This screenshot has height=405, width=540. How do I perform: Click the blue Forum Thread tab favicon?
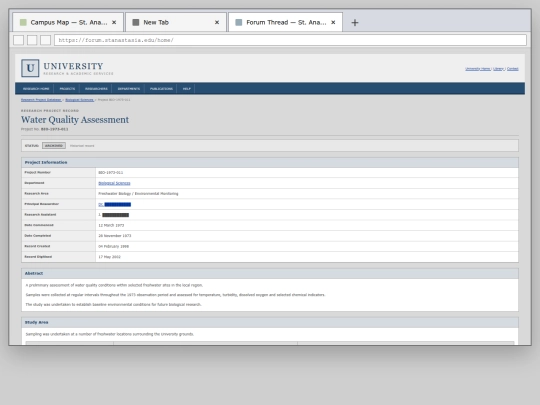point(239,22)
